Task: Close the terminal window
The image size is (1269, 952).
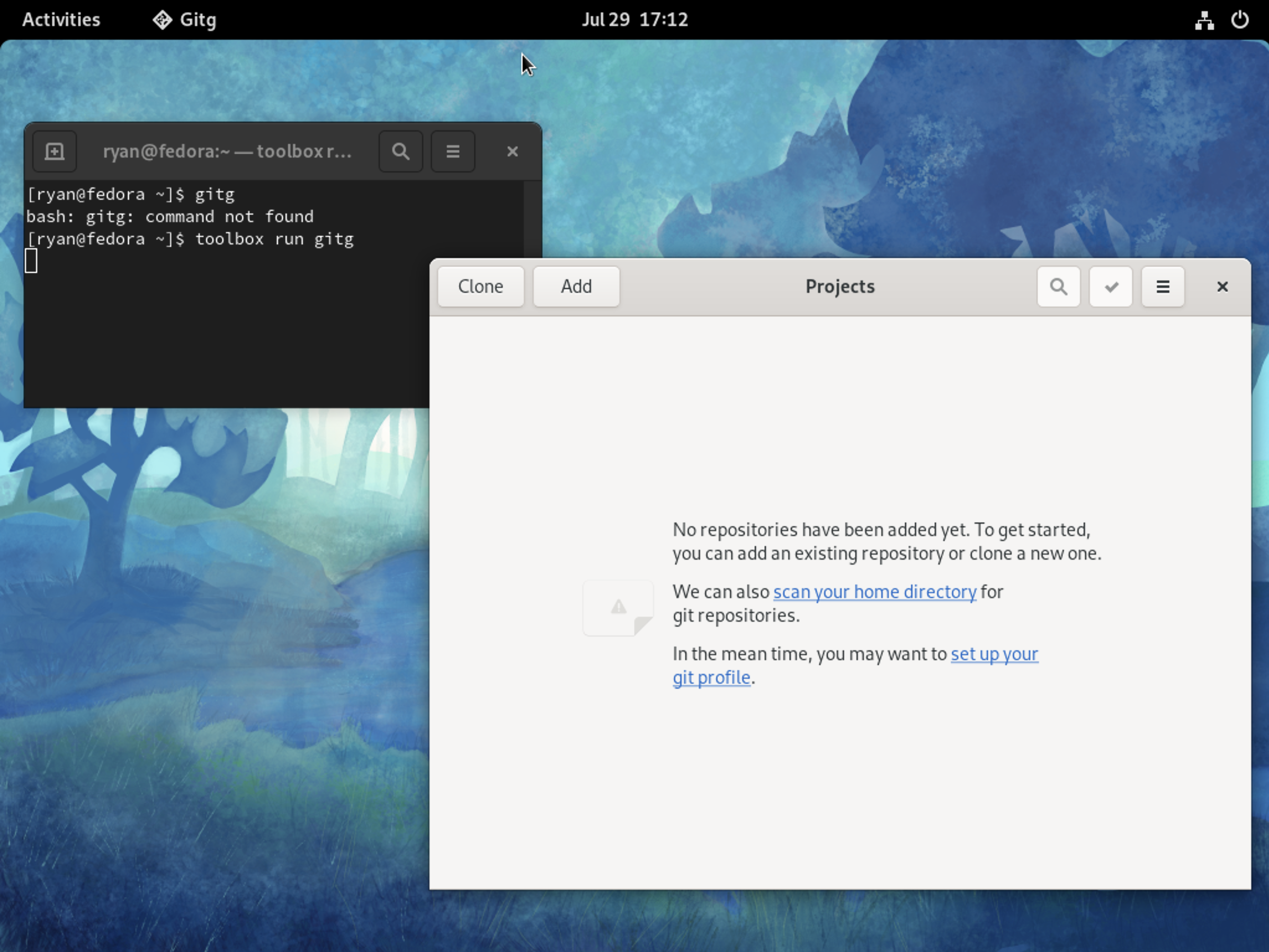Action: pyautogui.click(x=512, y=151)
